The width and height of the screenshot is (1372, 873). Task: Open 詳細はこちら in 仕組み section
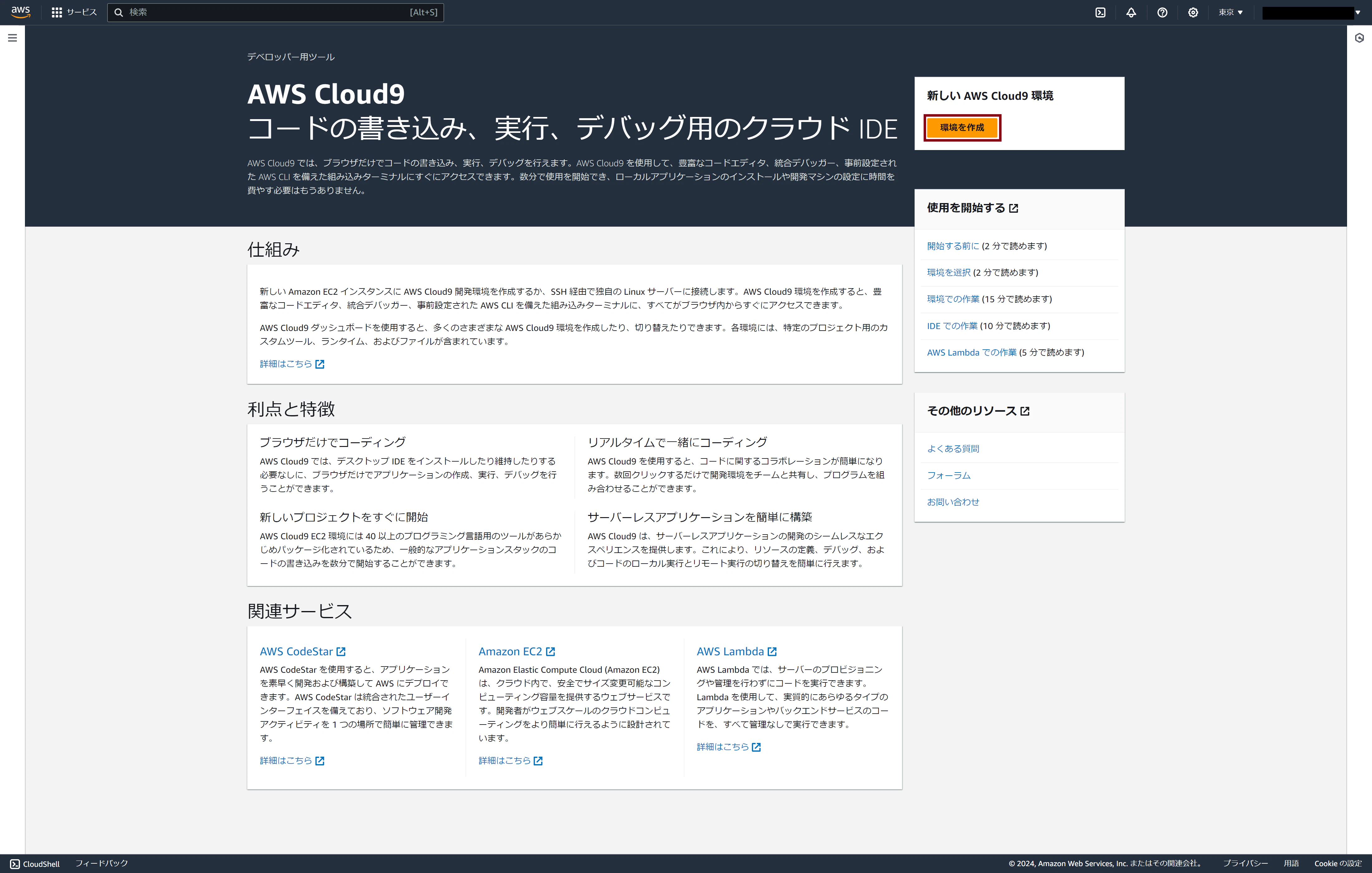click(292, 364)
